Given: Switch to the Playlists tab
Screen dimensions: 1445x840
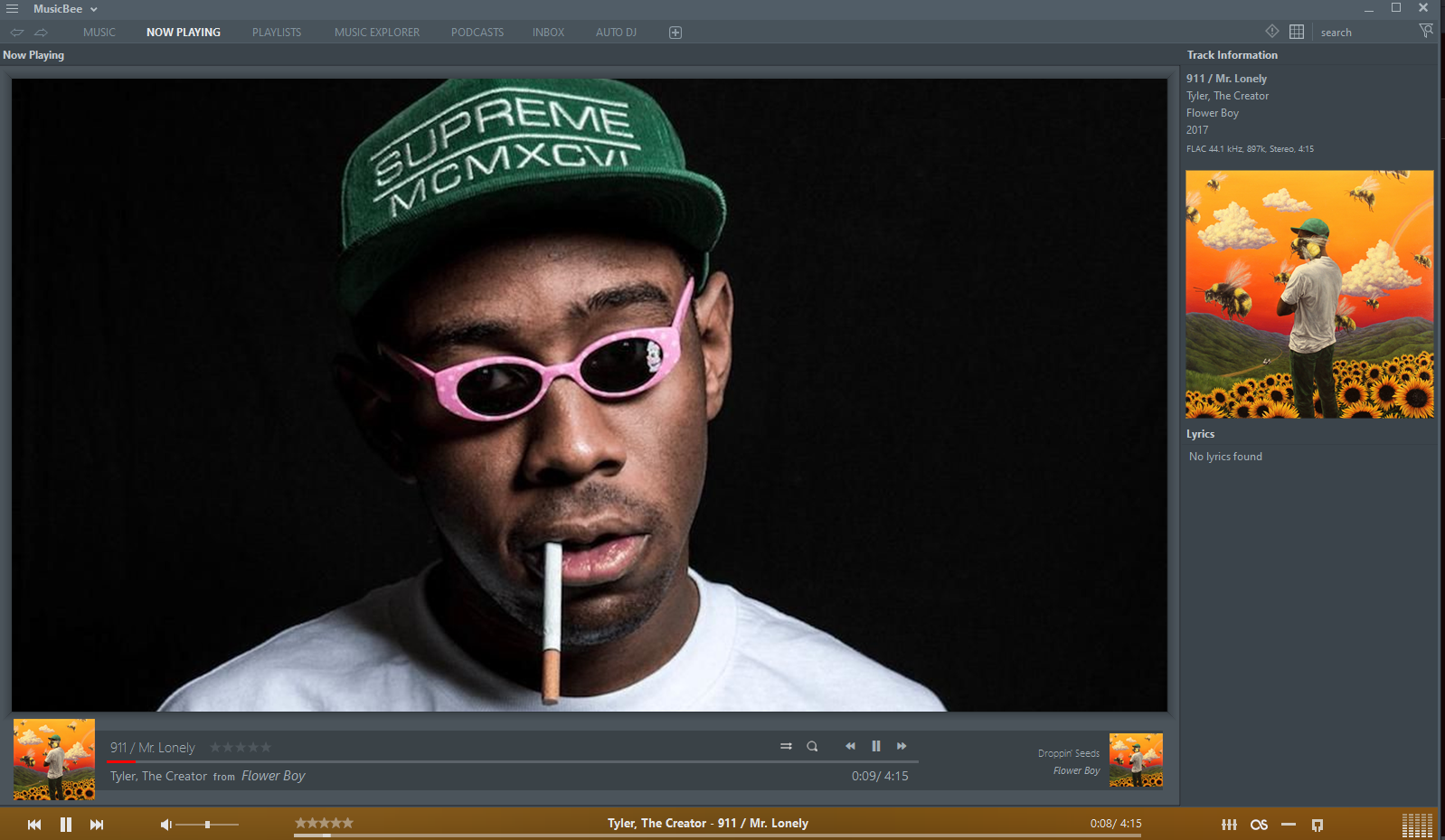Looking at the screenshot, I should (x=277, y=33).
